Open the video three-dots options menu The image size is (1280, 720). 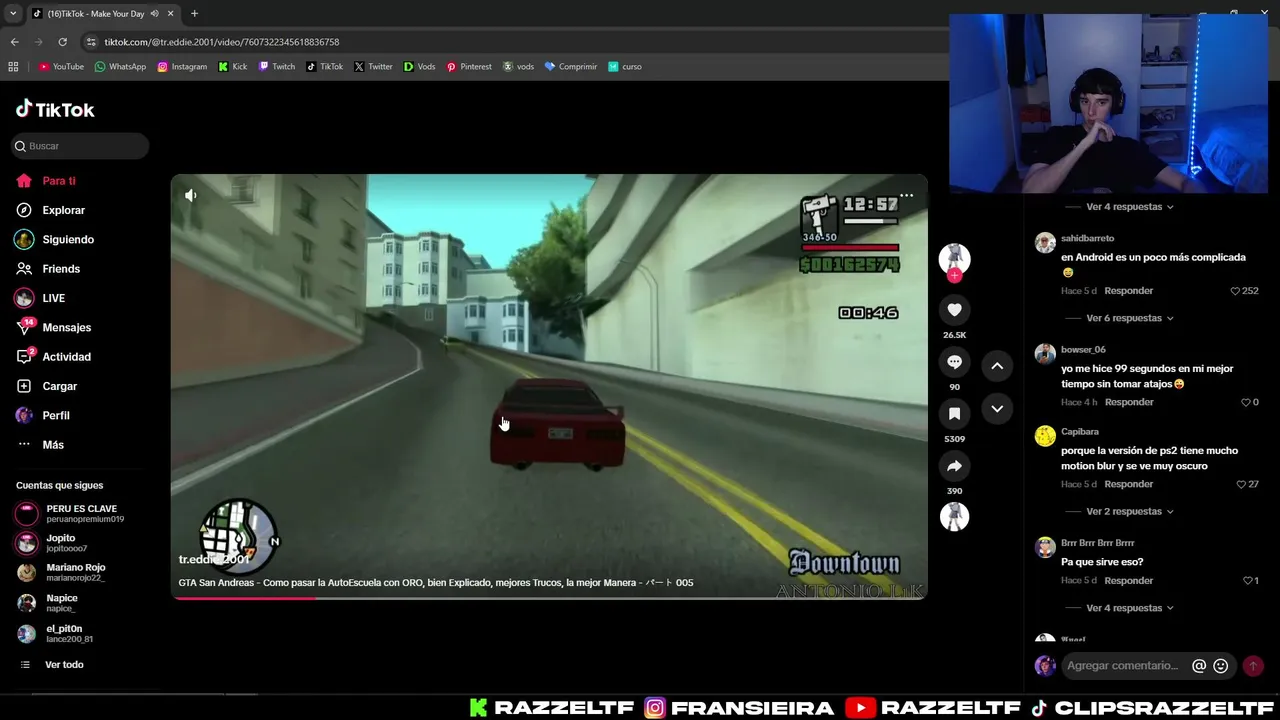point(906,196)
